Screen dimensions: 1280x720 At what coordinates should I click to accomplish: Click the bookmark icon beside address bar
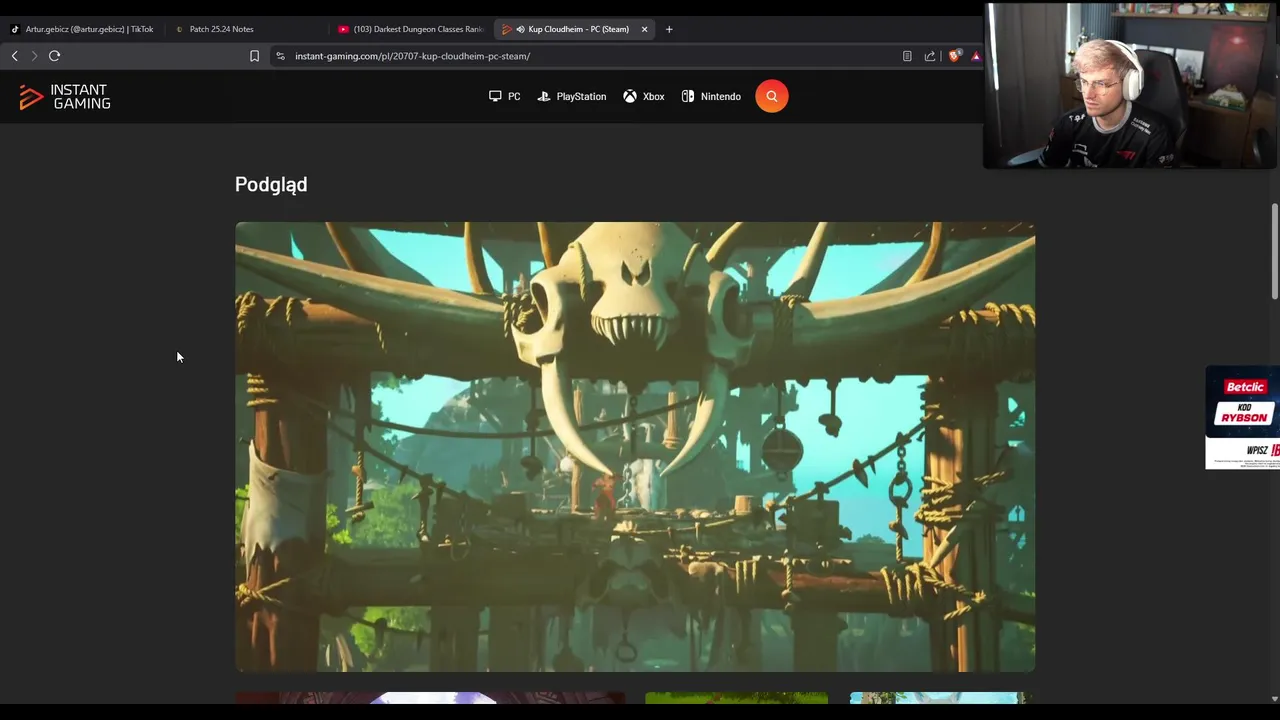click(x=254, y=56)
